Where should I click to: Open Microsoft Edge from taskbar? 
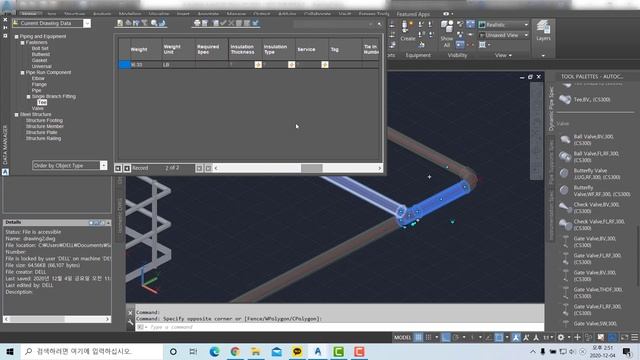214,351
